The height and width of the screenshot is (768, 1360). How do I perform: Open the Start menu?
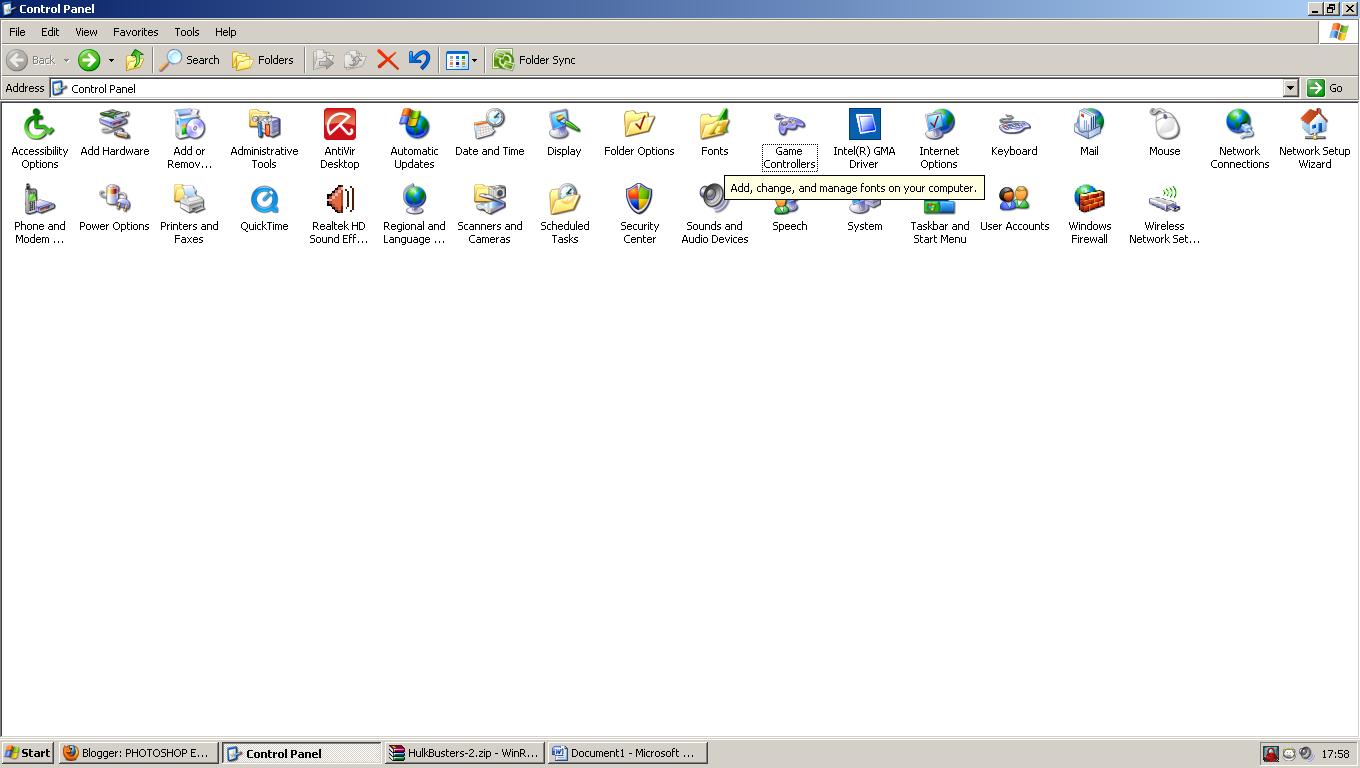click(x=28, y=753)
